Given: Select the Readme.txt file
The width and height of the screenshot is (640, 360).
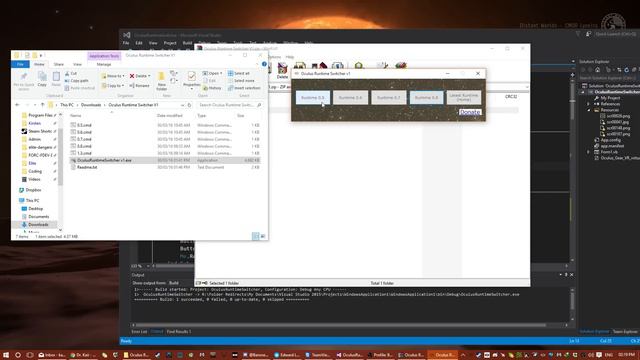Looking at the screenshot, I should 165,167.
